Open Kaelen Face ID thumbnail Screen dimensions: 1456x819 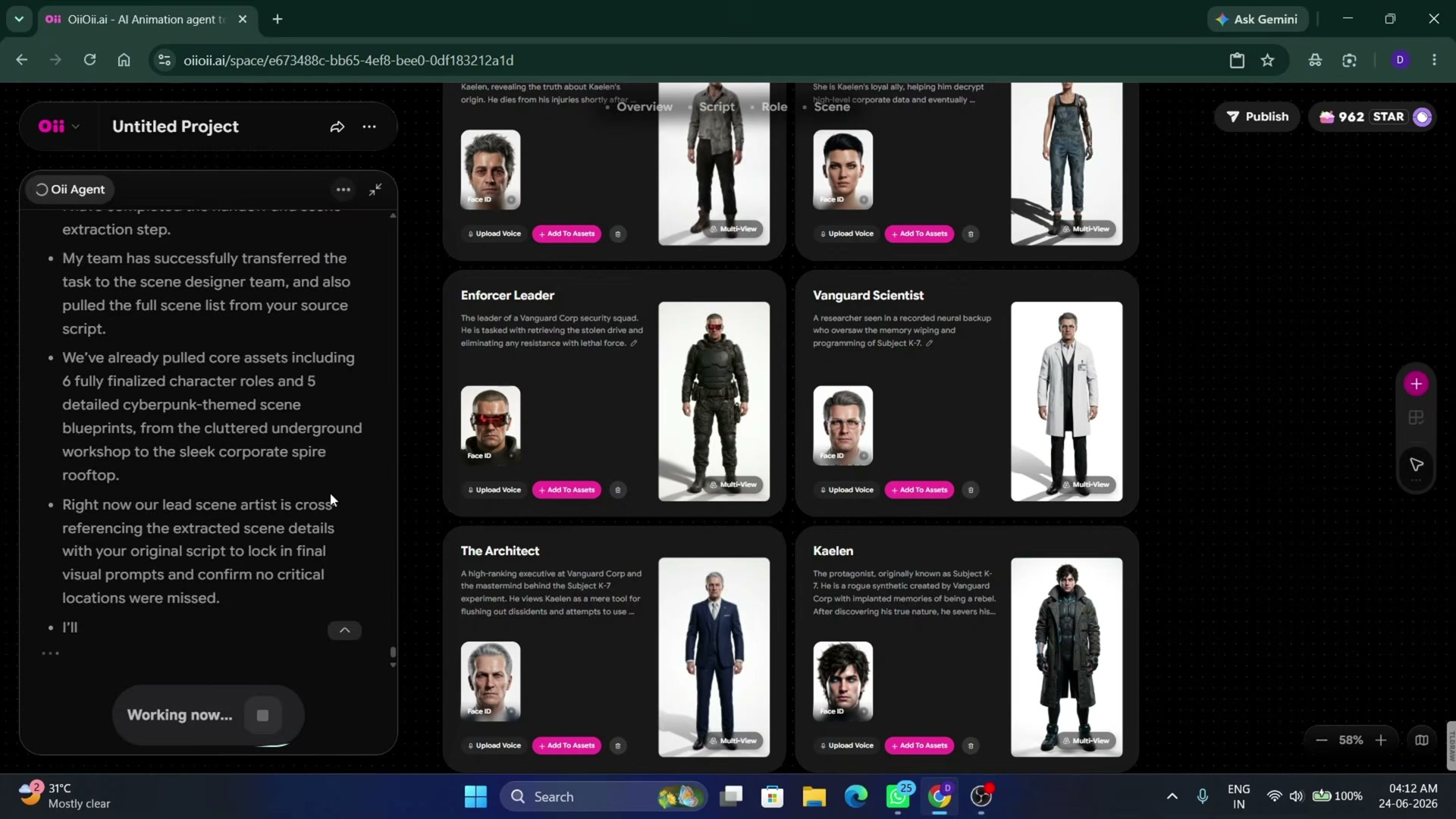click(x=843, y=681)
